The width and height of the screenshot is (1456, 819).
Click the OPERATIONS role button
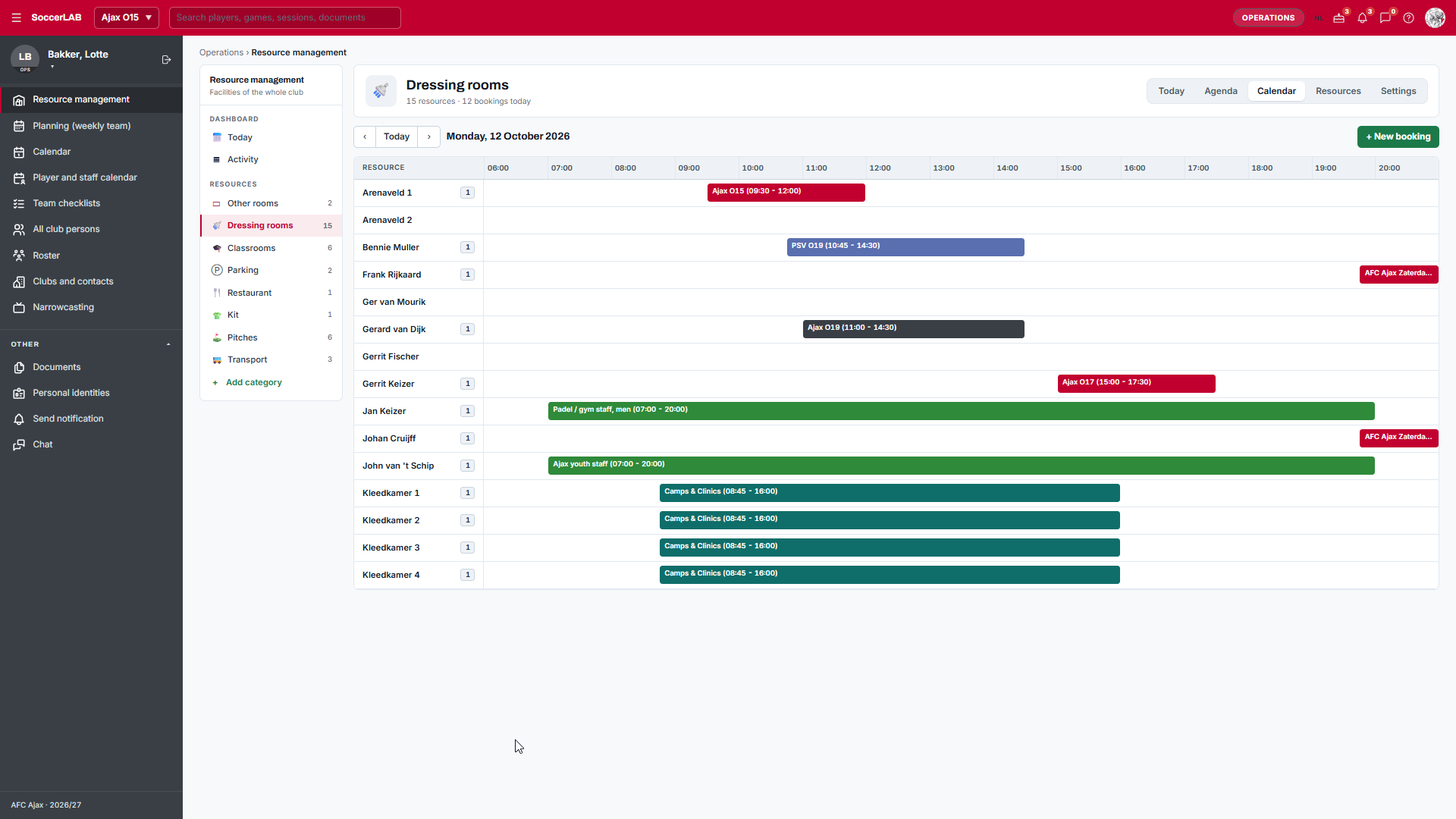[x=1268, y=17]
